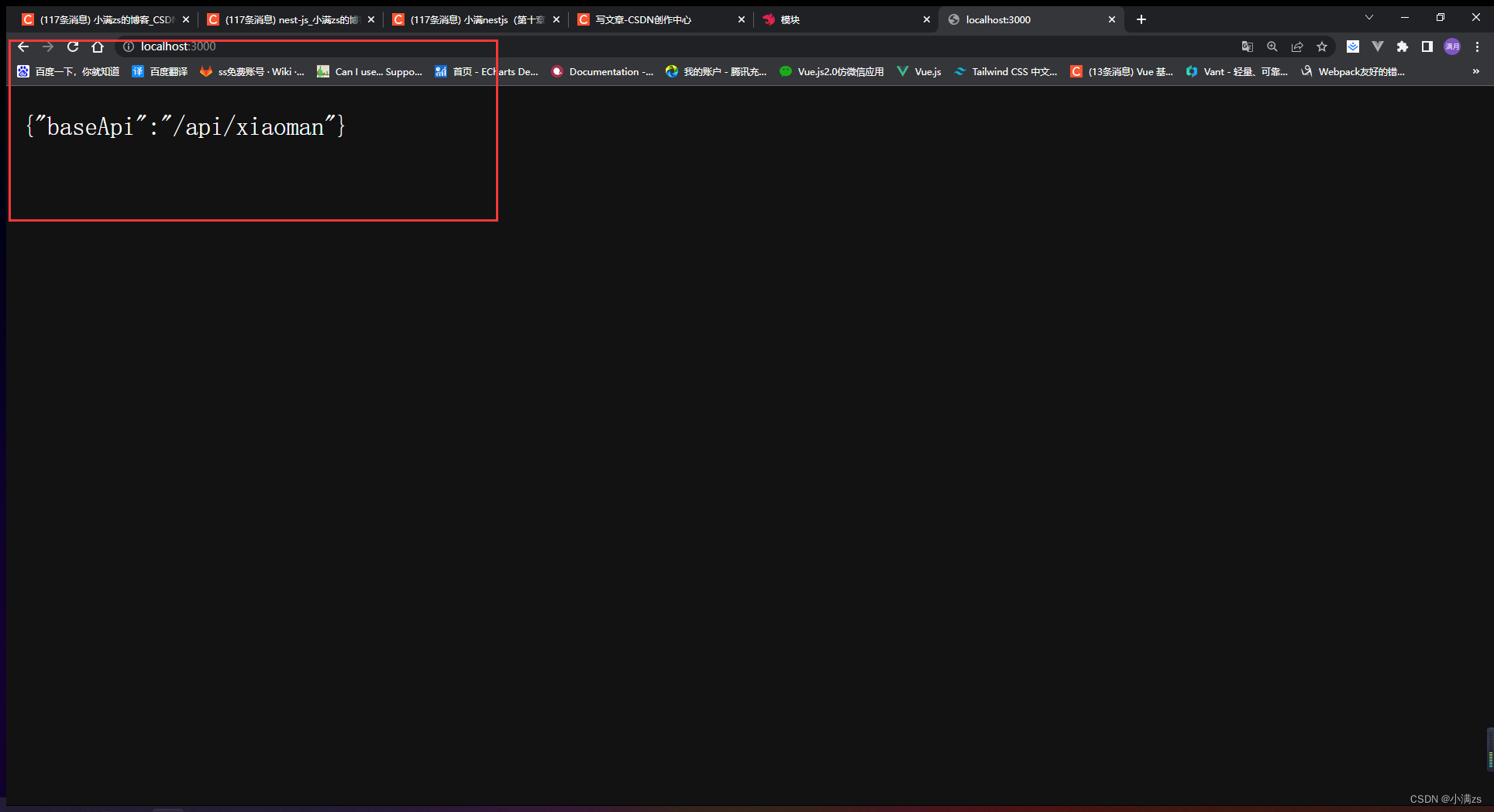Image resolution: width=1494 pixels, height=812 pixels.
Task: Open the Vue.js bookmark
Action: tap(919, 71)
